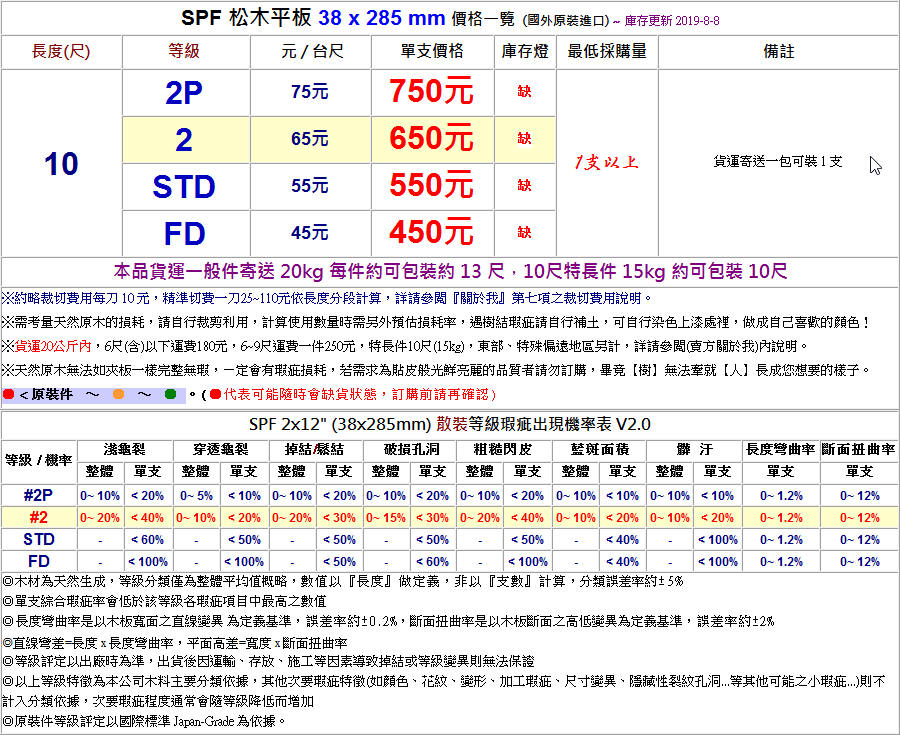This screenshot has height=735, width=900.
Task: Click the 元 / 台尺 column header
Action: pos(312,52)
